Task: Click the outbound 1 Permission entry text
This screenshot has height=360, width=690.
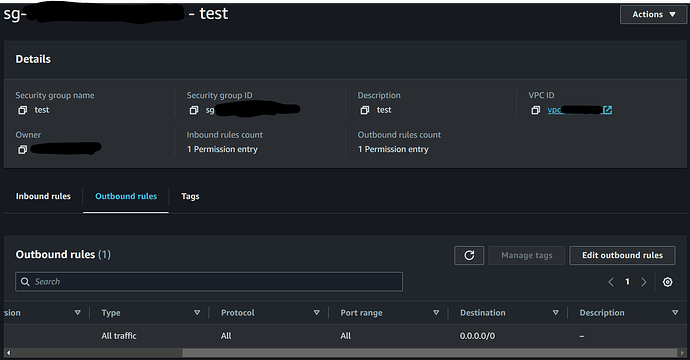Action: pos(393,149)
